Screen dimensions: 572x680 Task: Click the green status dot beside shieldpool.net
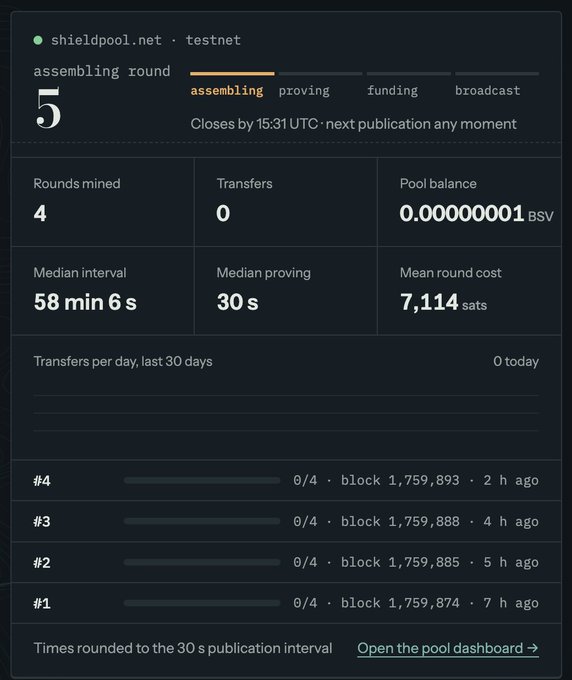[38, 40]
